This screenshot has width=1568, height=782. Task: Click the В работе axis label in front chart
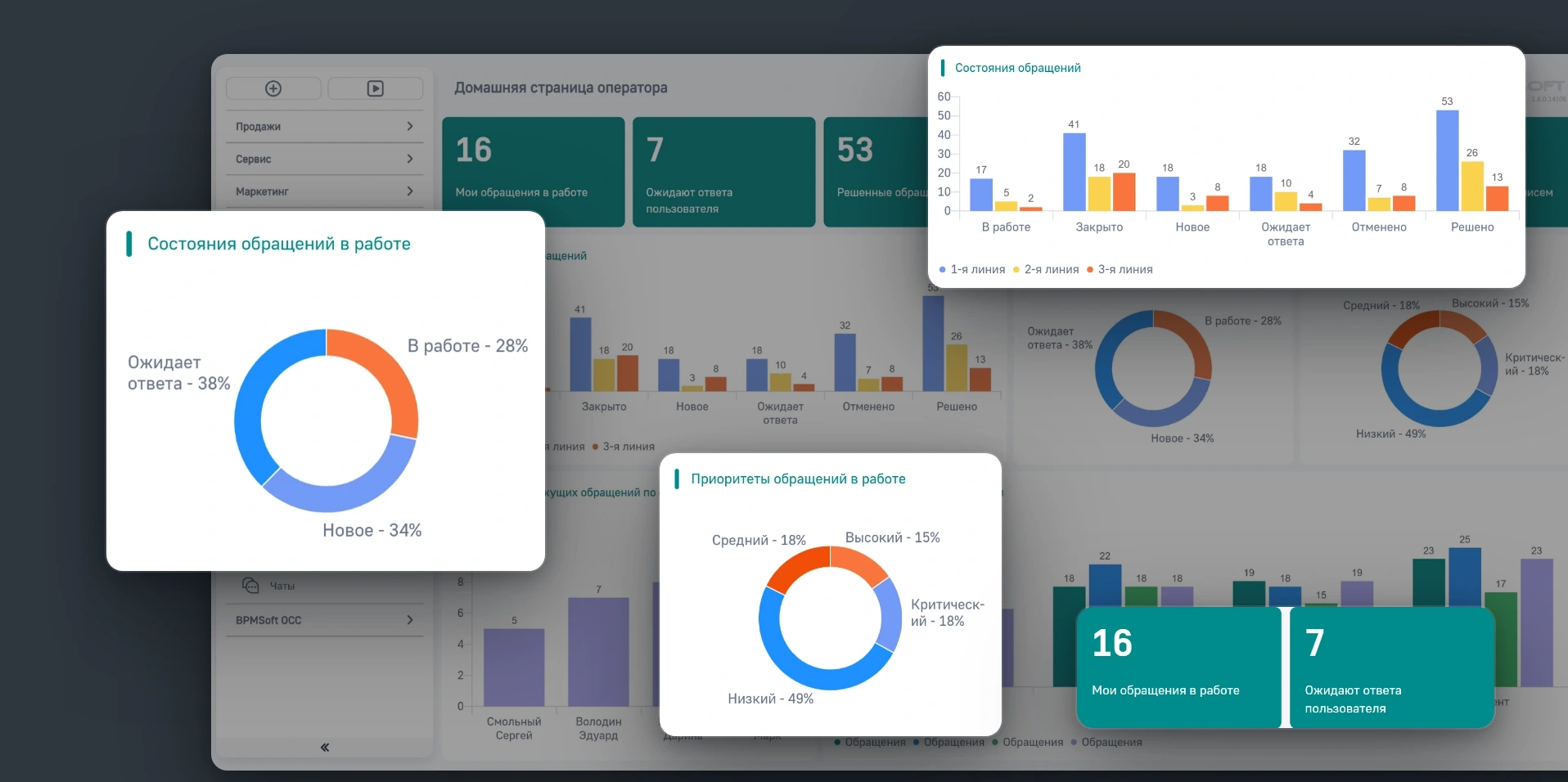click(x=1006, y=227)
